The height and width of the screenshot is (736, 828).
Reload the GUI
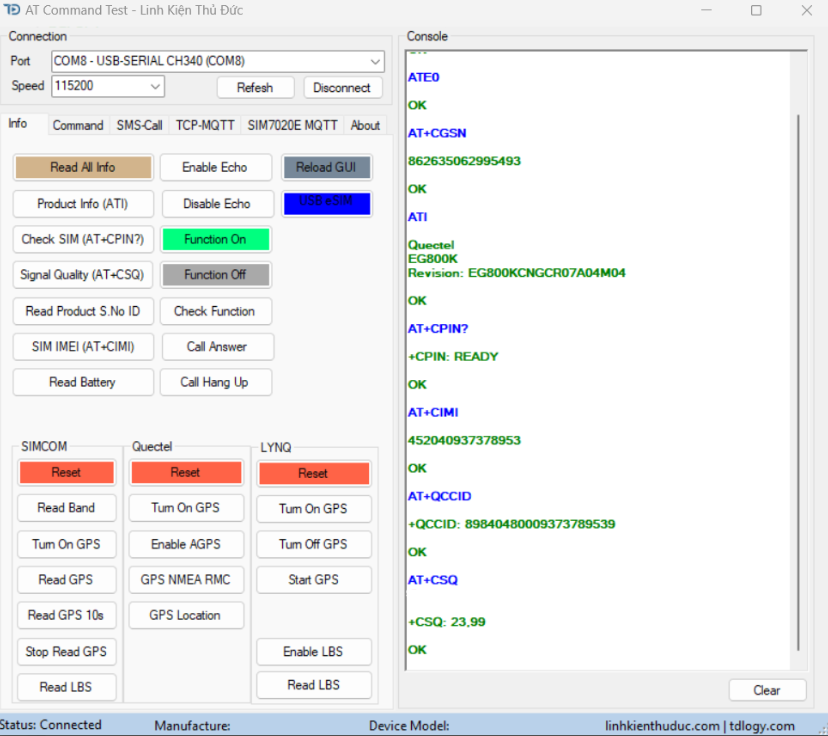tap(326, 167)
